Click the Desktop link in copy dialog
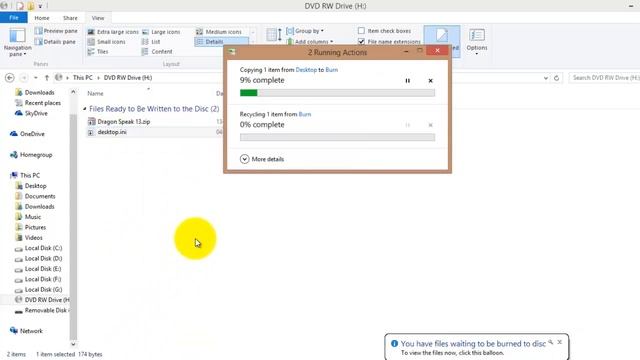Viewport: 640px width, 360px height. [x=306, y=70]
